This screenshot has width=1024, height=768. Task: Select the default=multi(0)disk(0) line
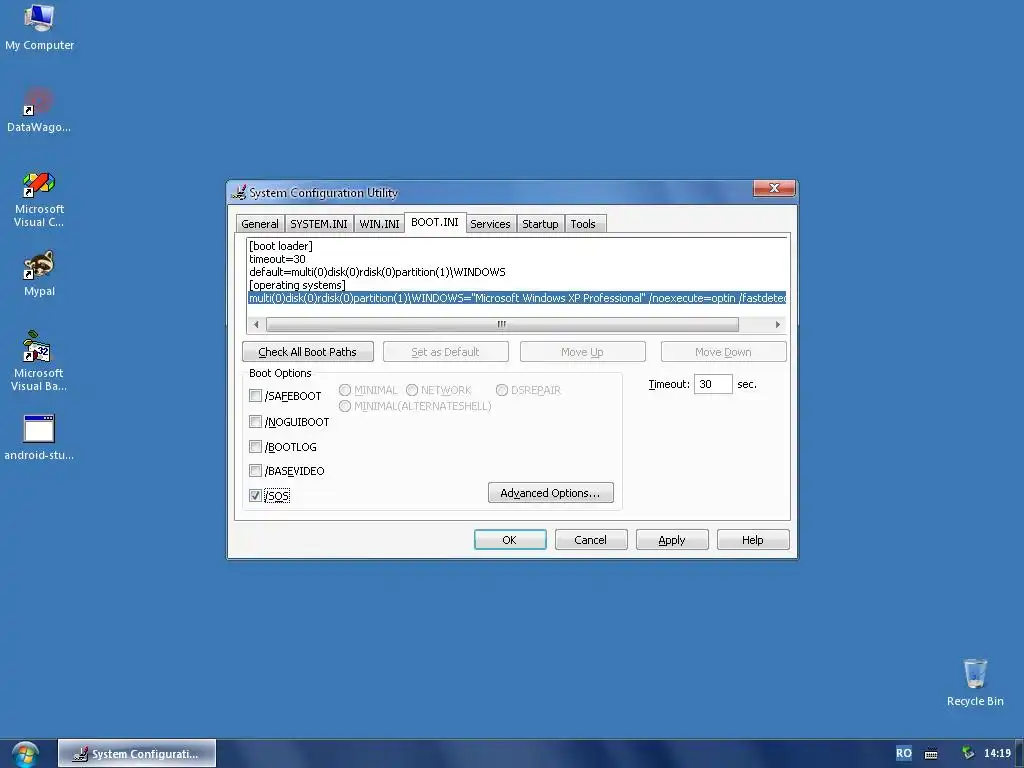[x=377, y=272]
